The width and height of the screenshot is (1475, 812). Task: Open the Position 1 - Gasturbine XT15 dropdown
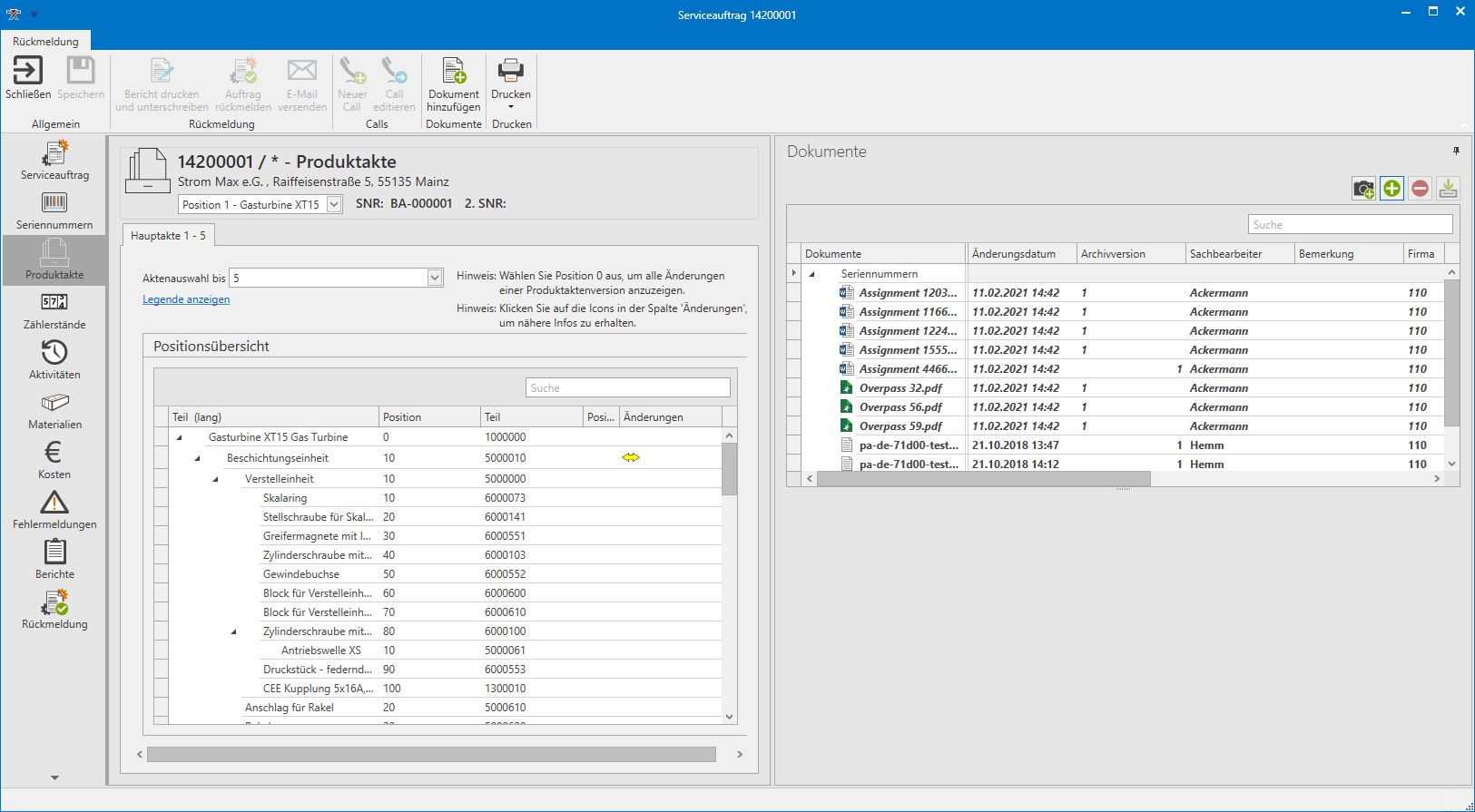(x=334, y=205)
